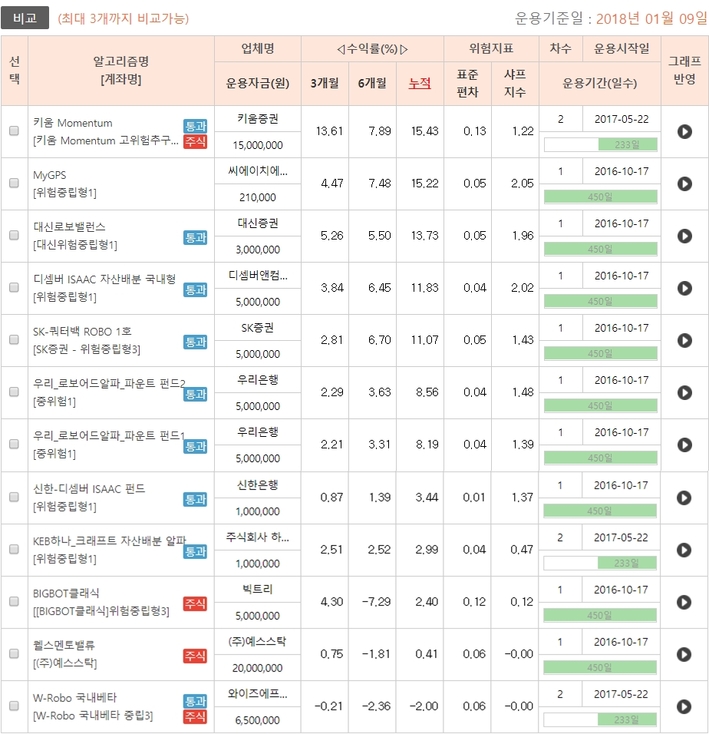The image size is (709, 734).
Task: Click 통과 badge on 키움 Momentum row
Action: point(195,125)
